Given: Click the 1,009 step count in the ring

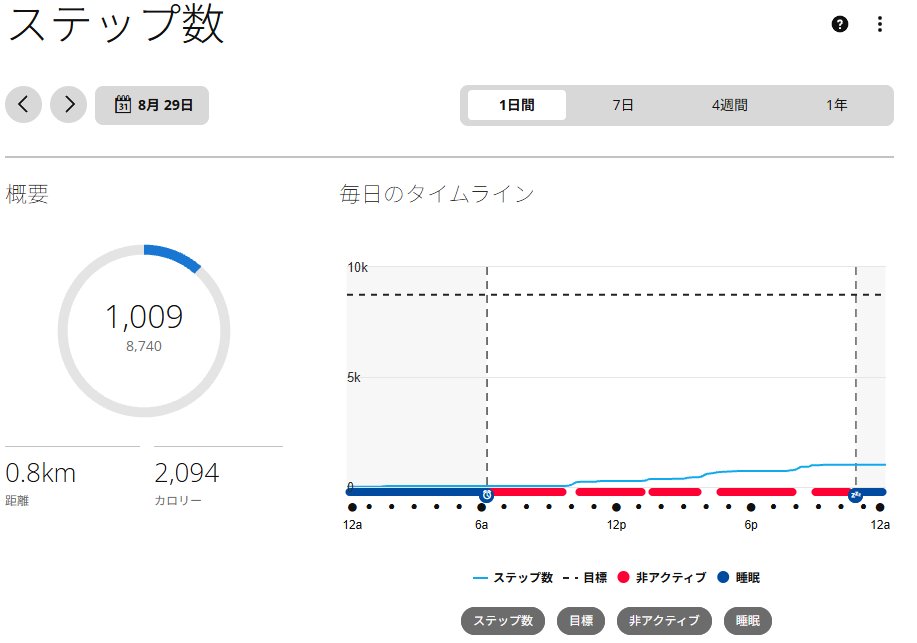Looking at the screenshot, I should click(x=144, y=317).
